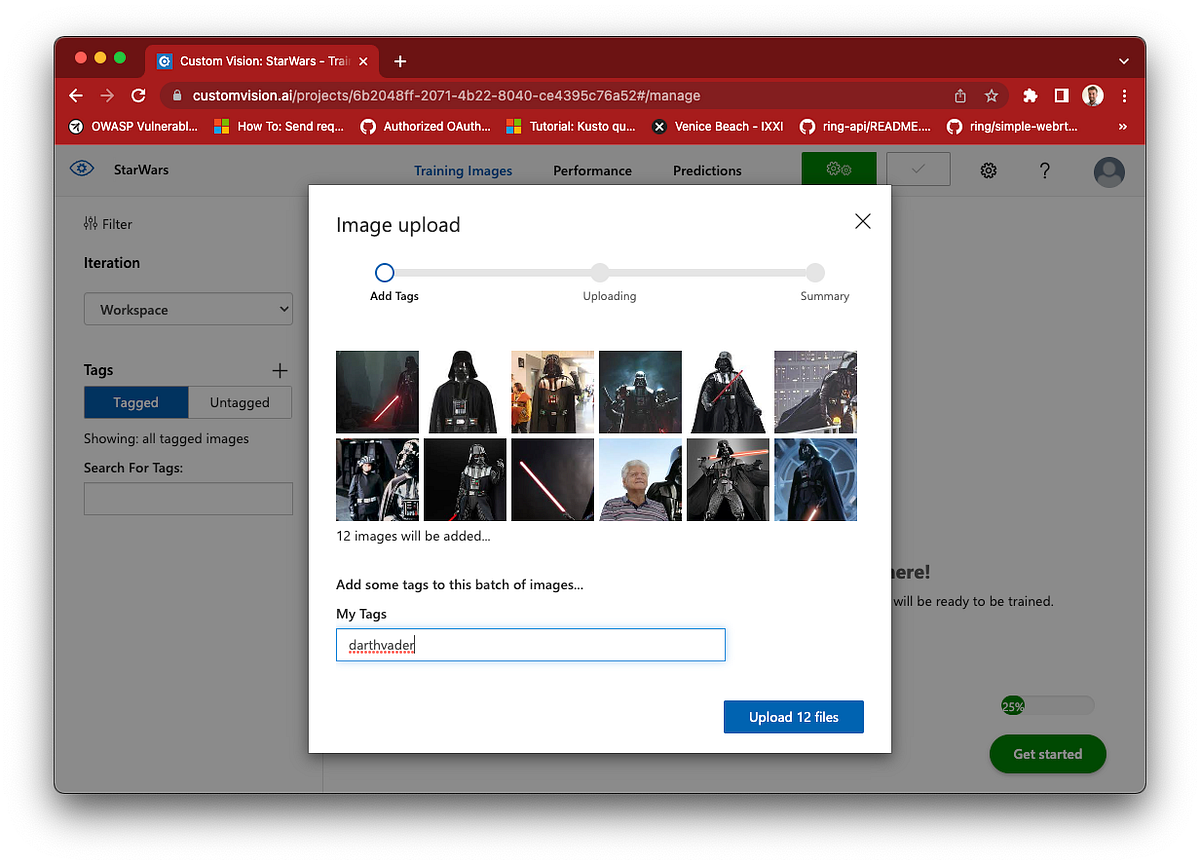1200x865 pixels.
Task: Select first Vader thumbnail in dark corridor
Action: [x=377, y=392]
